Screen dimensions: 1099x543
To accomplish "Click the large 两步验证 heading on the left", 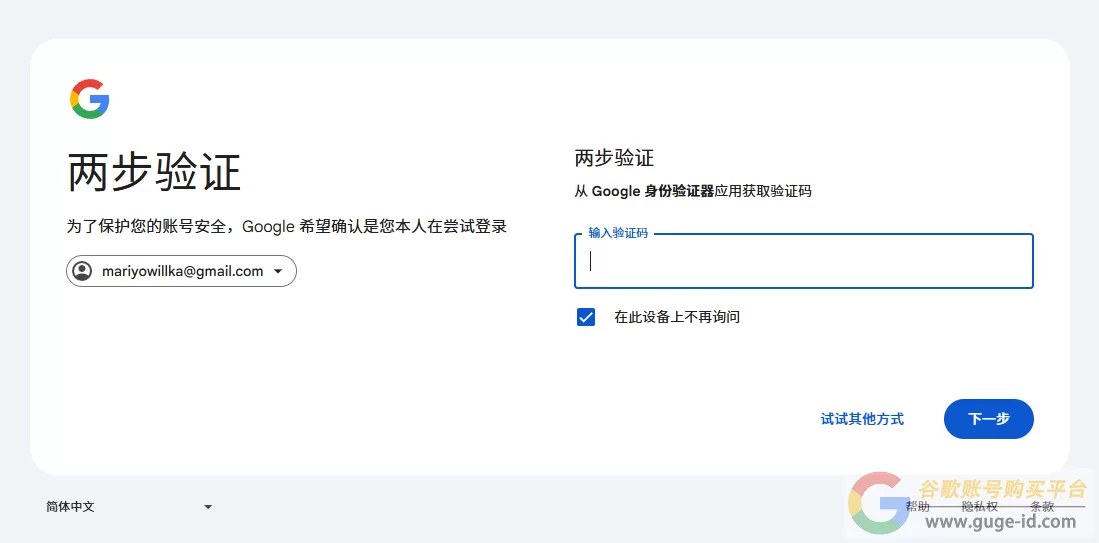I will pyautogui.click(x=154, y=173).
